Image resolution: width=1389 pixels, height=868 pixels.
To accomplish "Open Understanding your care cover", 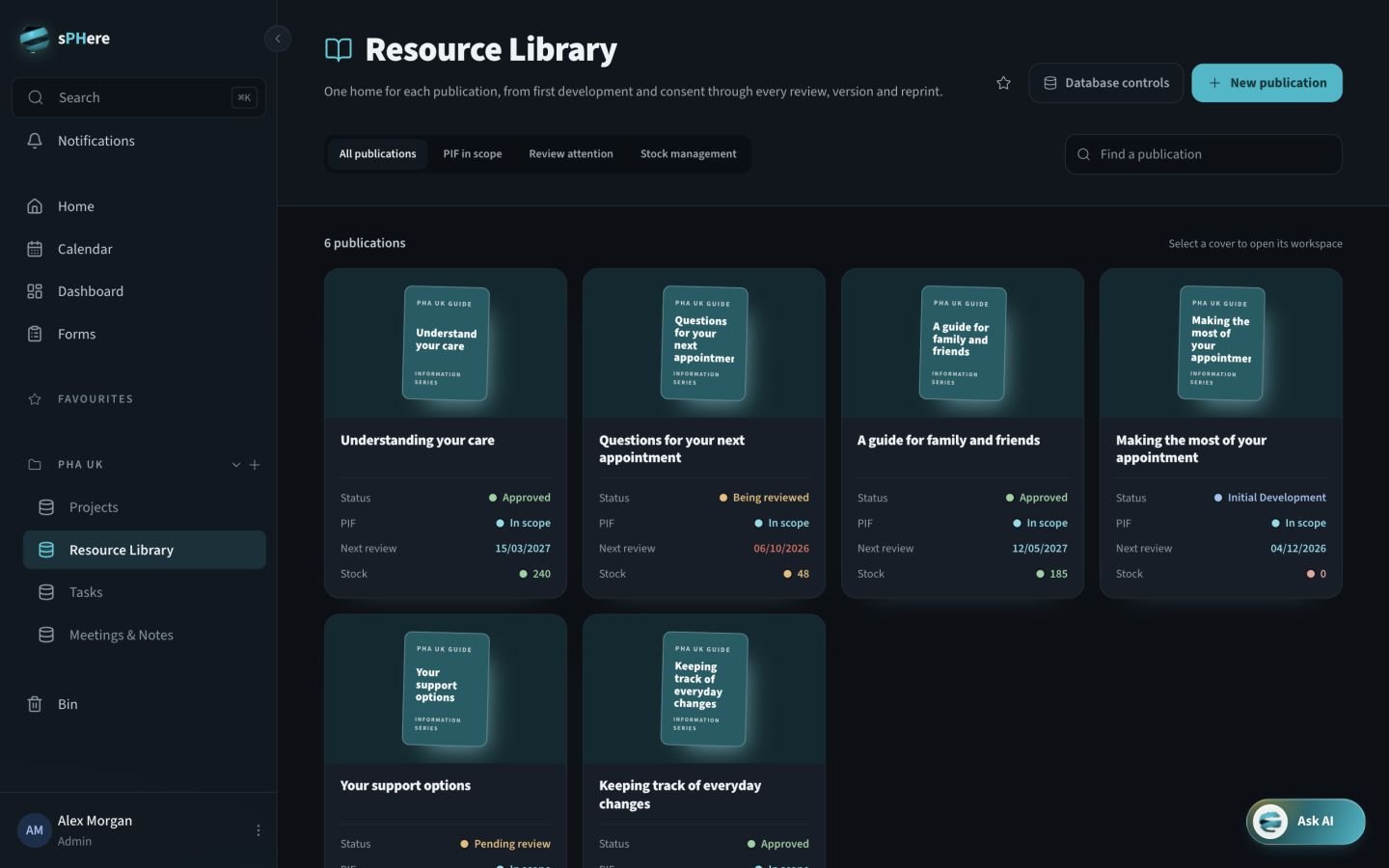I will pyautogui.click(x=446, y=343).
